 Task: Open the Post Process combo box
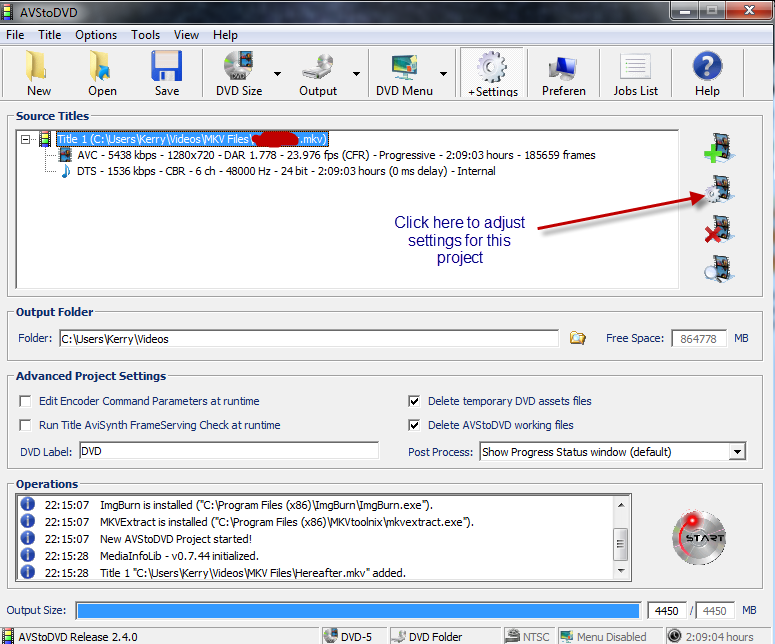pyautogui.click(x=612, y=452)
